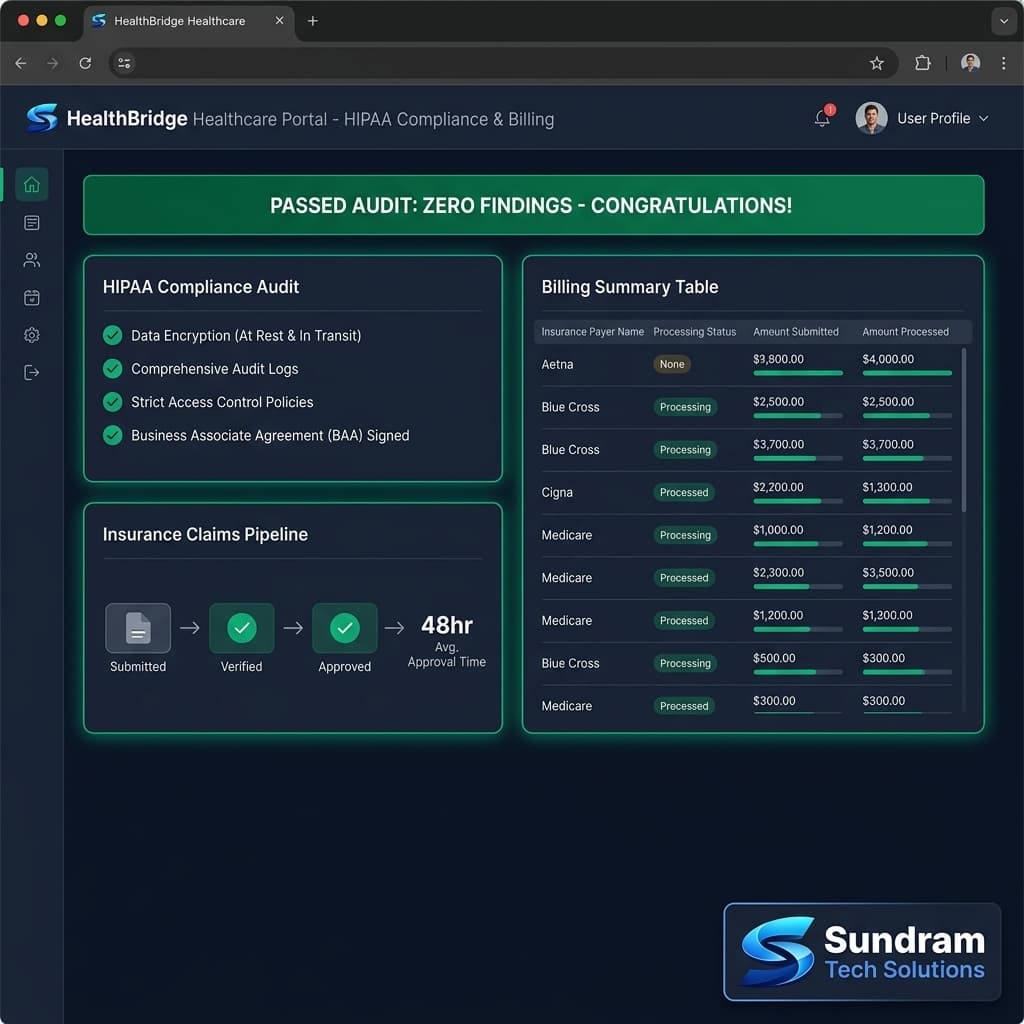
Task: Toggle Strict Access Control Policies check
Action: pos(112,402)
